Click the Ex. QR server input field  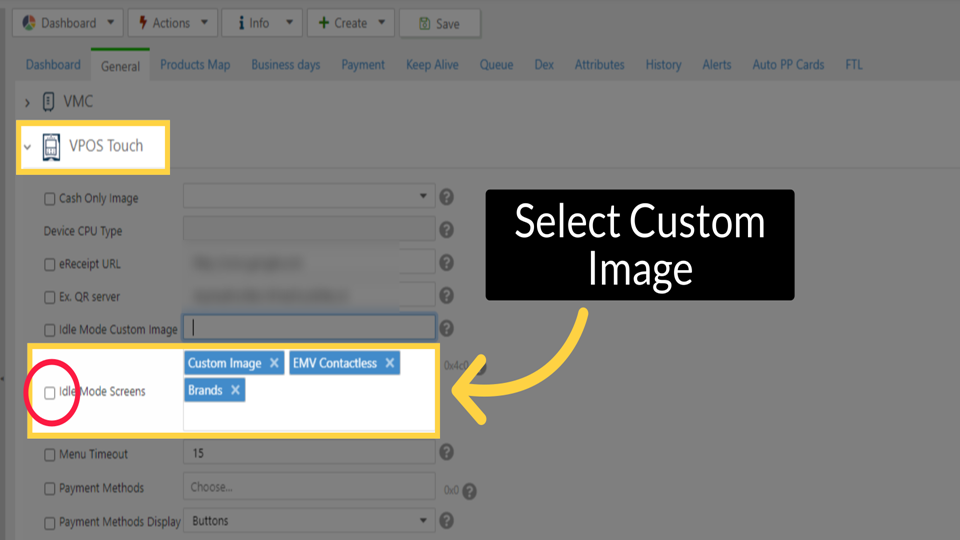[x=309, y=295]
